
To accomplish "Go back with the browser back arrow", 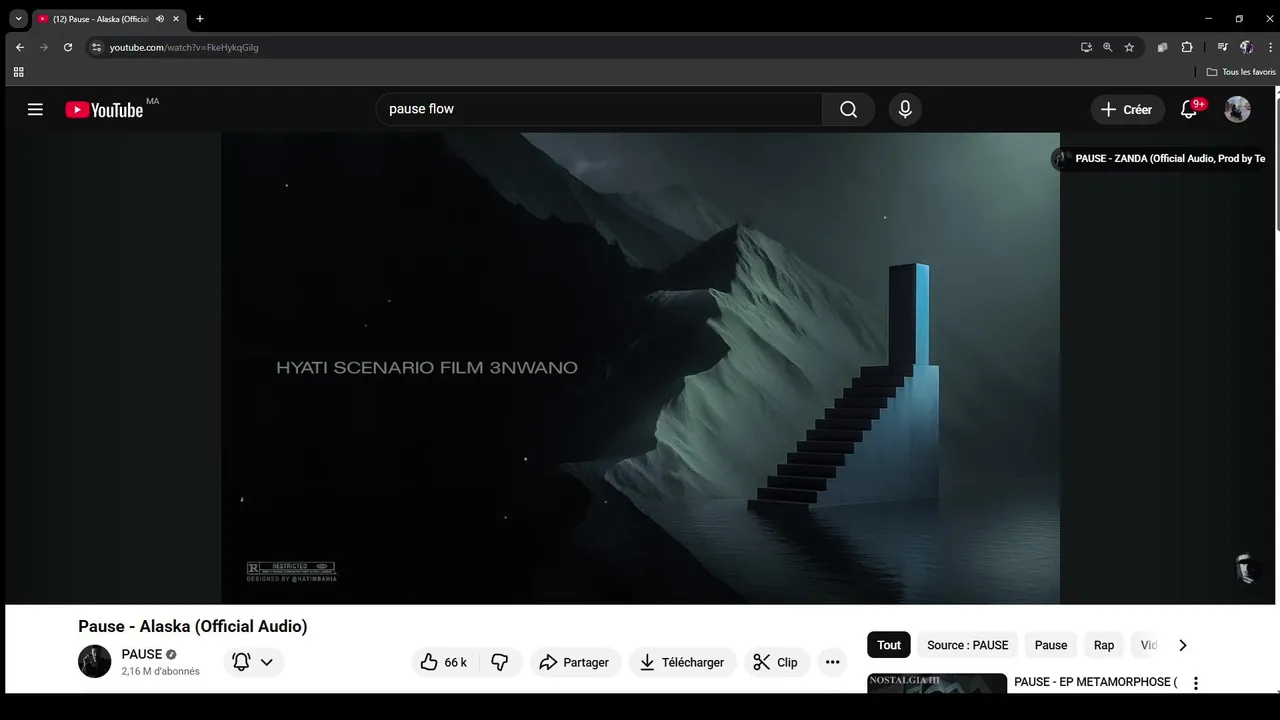I will 20,47.
